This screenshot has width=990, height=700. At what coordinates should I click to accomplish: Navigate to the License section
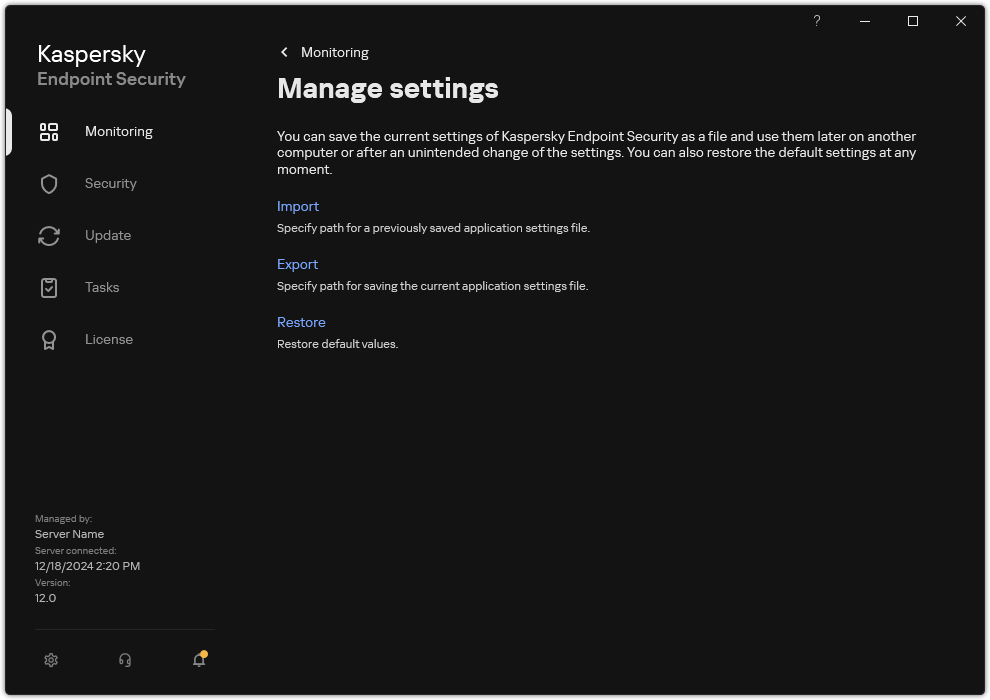pyautogui.click(x=108, y=339)
